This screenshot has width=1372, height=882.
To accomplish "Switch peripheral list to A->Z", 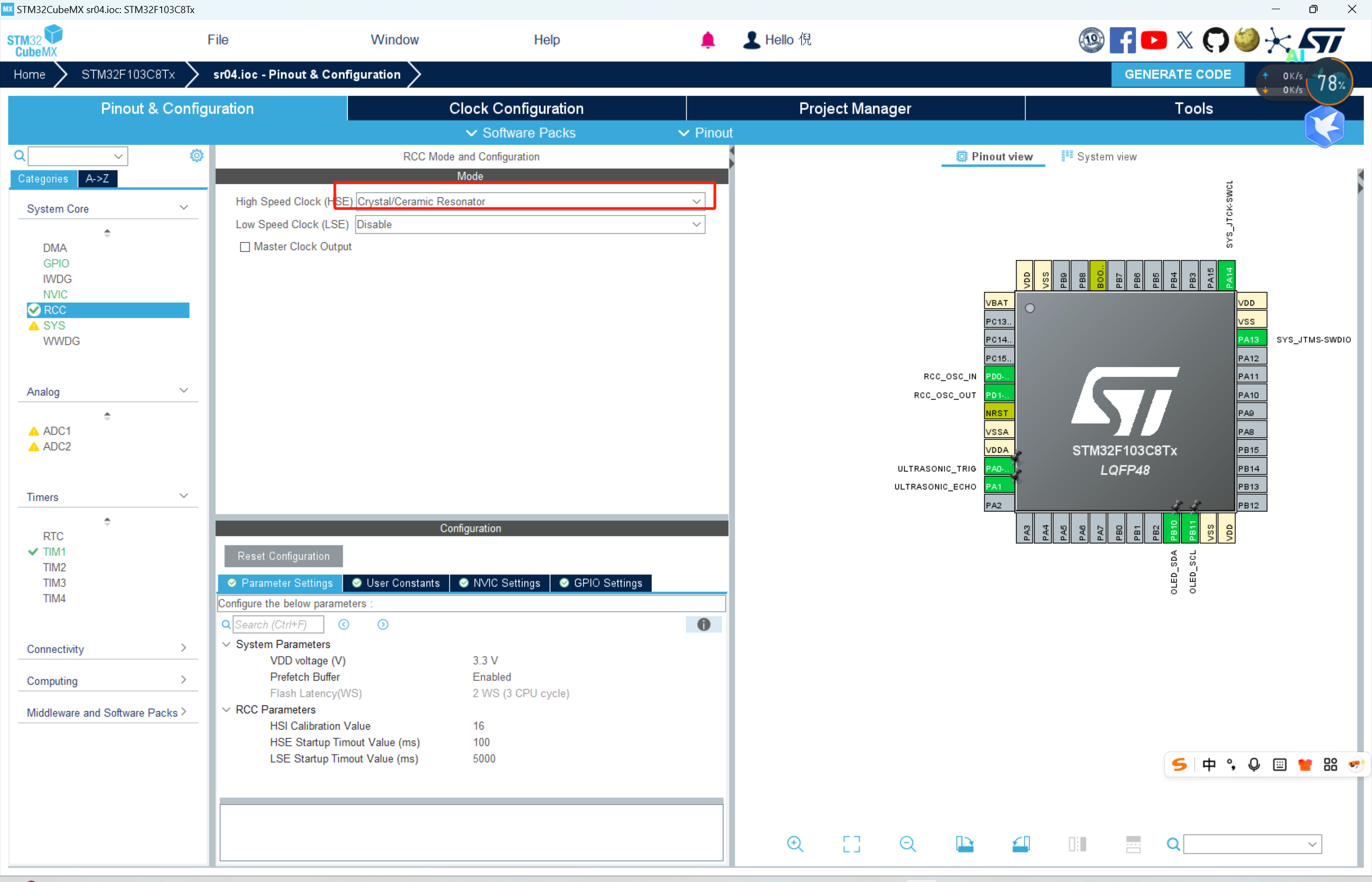I will [x=97, y=179].
